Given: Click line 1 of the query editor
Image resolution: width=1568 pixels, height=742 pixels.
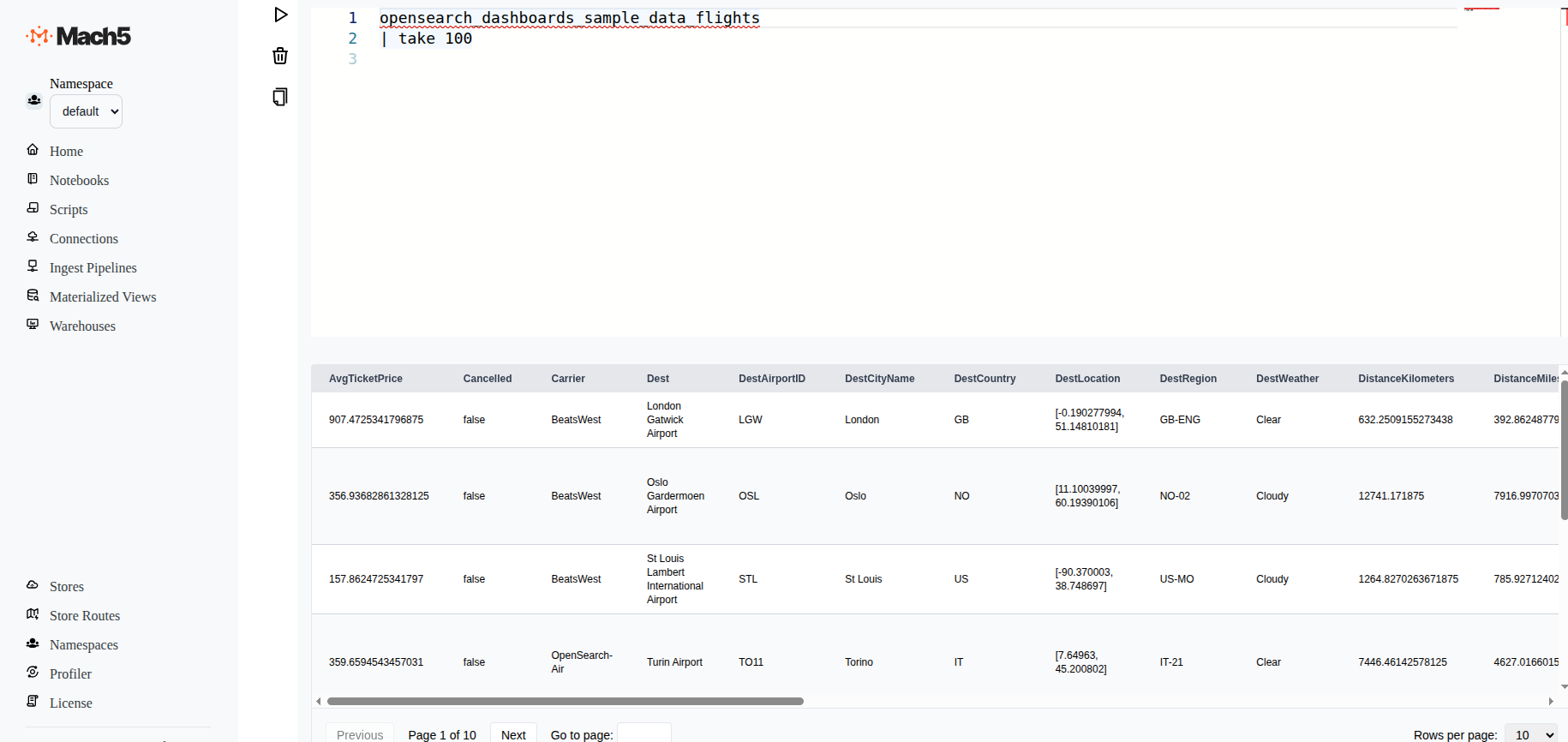Looking at the screenshot, I should coord(570,18).
